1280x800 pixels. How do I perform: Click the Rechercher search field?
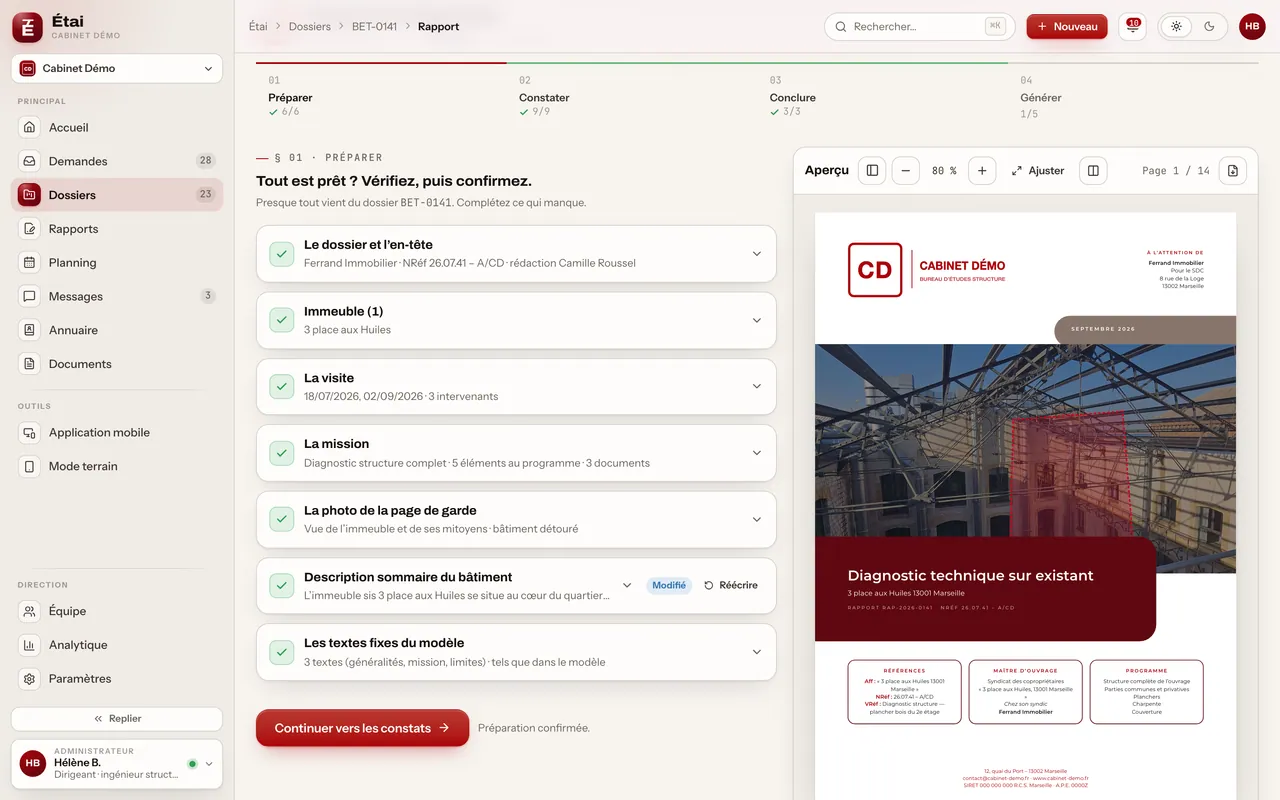[x=919, y=27]
